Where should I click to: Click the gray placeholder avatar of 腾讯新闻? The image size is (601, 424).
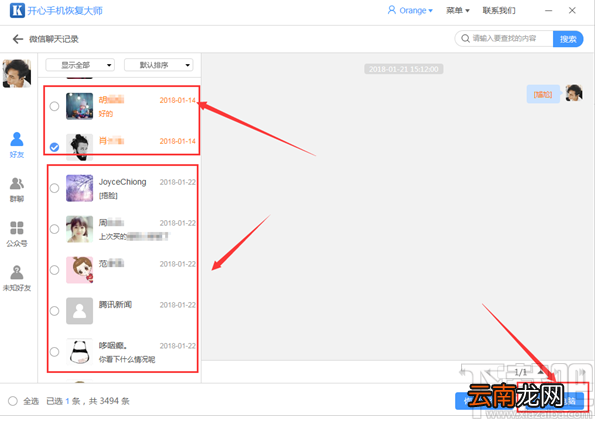(79, 311)
